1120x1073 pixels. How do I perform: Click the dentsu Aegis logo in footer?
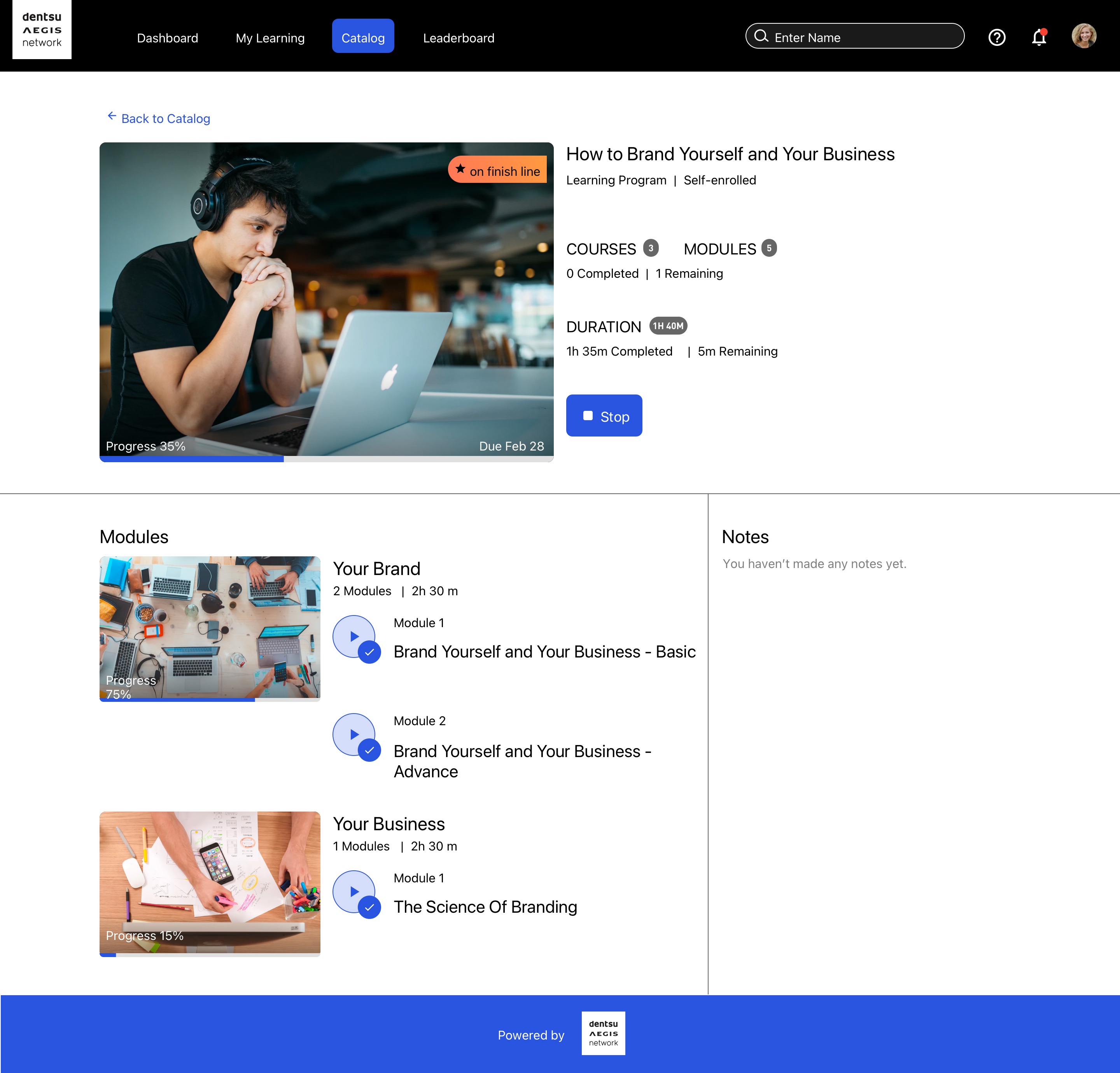tap(604, 1034)
